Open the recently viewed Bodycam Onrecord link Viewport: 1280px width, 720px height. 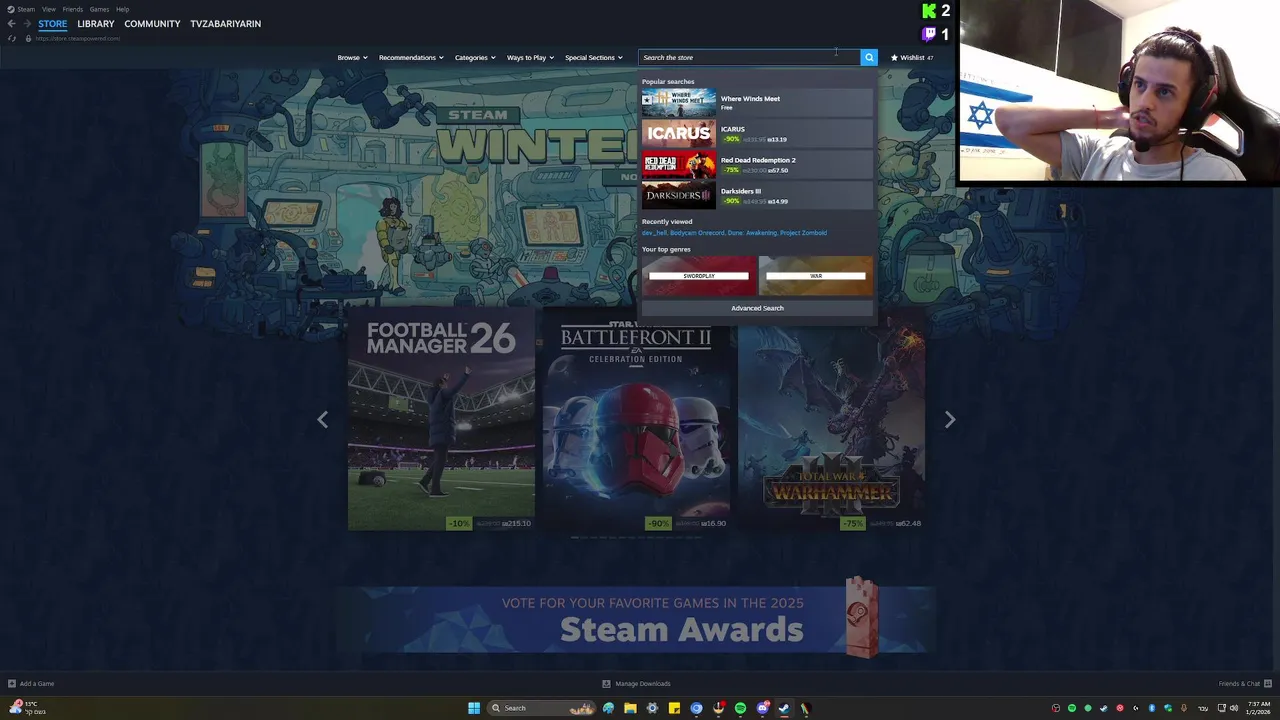click(697, 233)
